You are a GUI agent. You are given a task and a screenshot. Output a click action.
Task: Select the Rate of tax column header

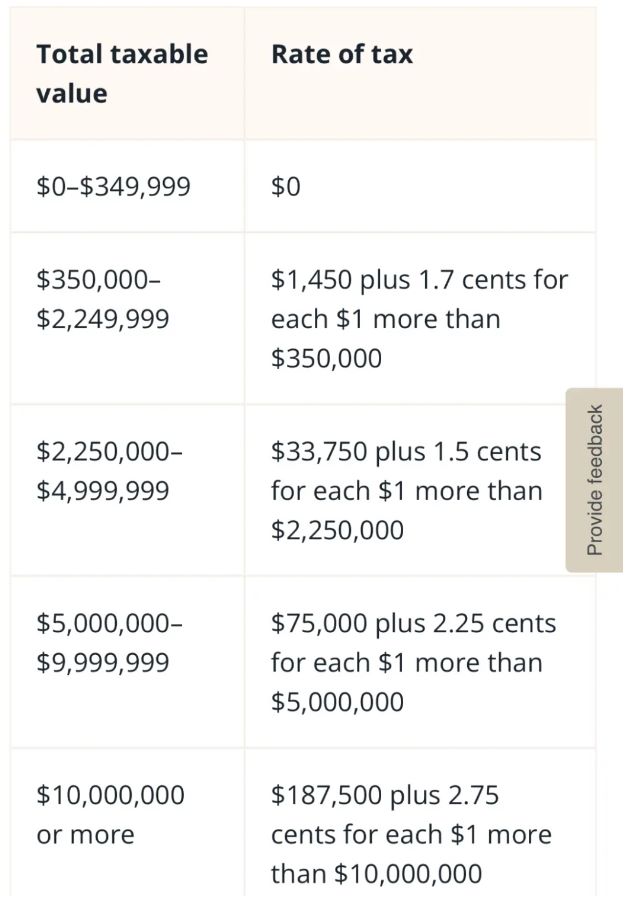tap(420, 74)
